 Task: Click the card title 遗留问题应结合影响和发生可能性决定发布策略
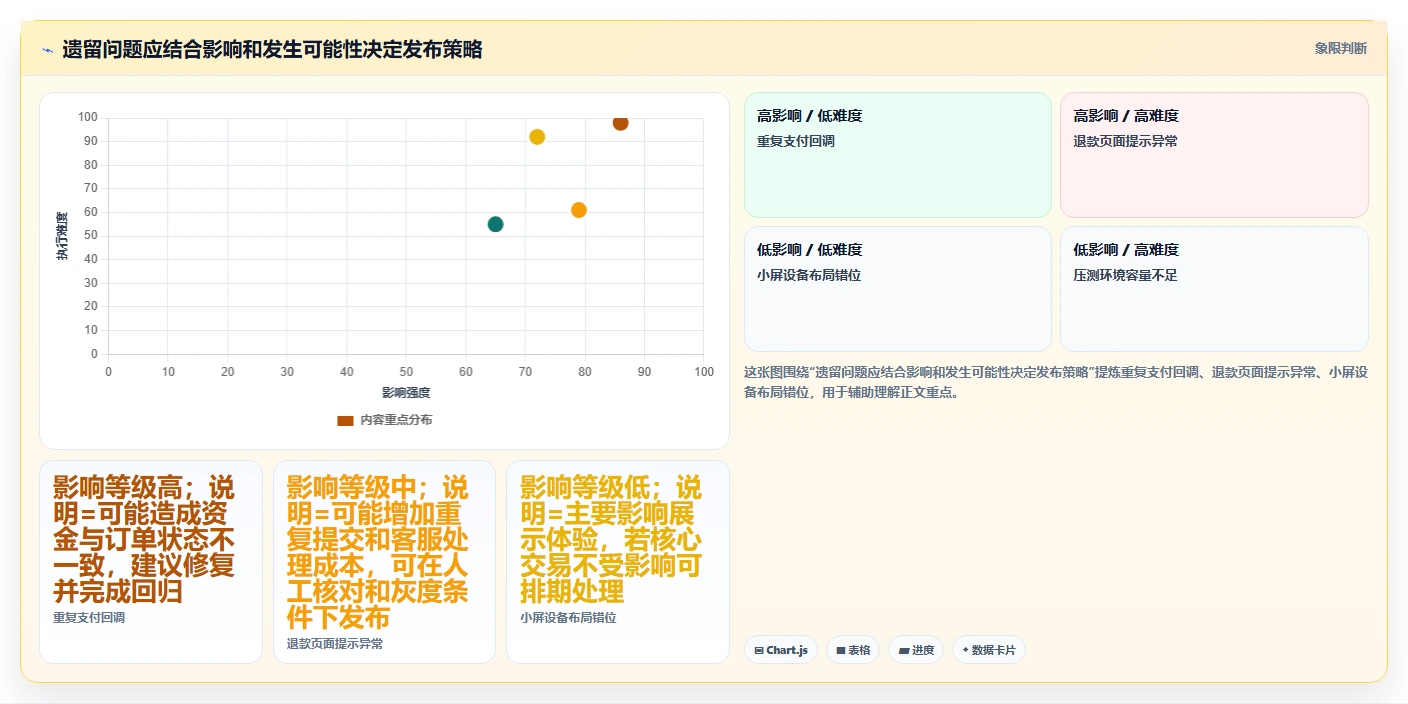point(272,49)
